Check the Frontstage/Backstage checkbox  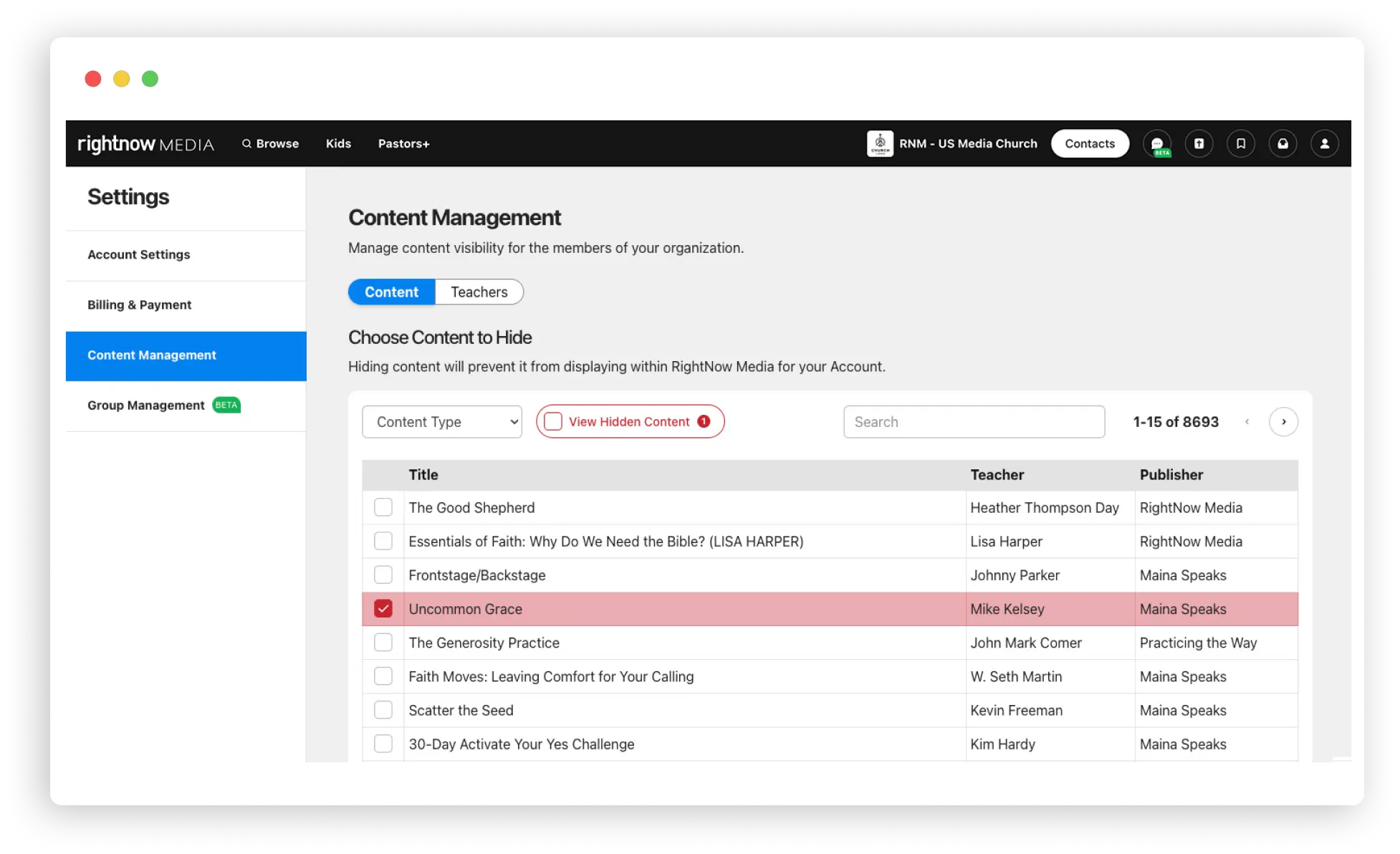click(383, 575)
